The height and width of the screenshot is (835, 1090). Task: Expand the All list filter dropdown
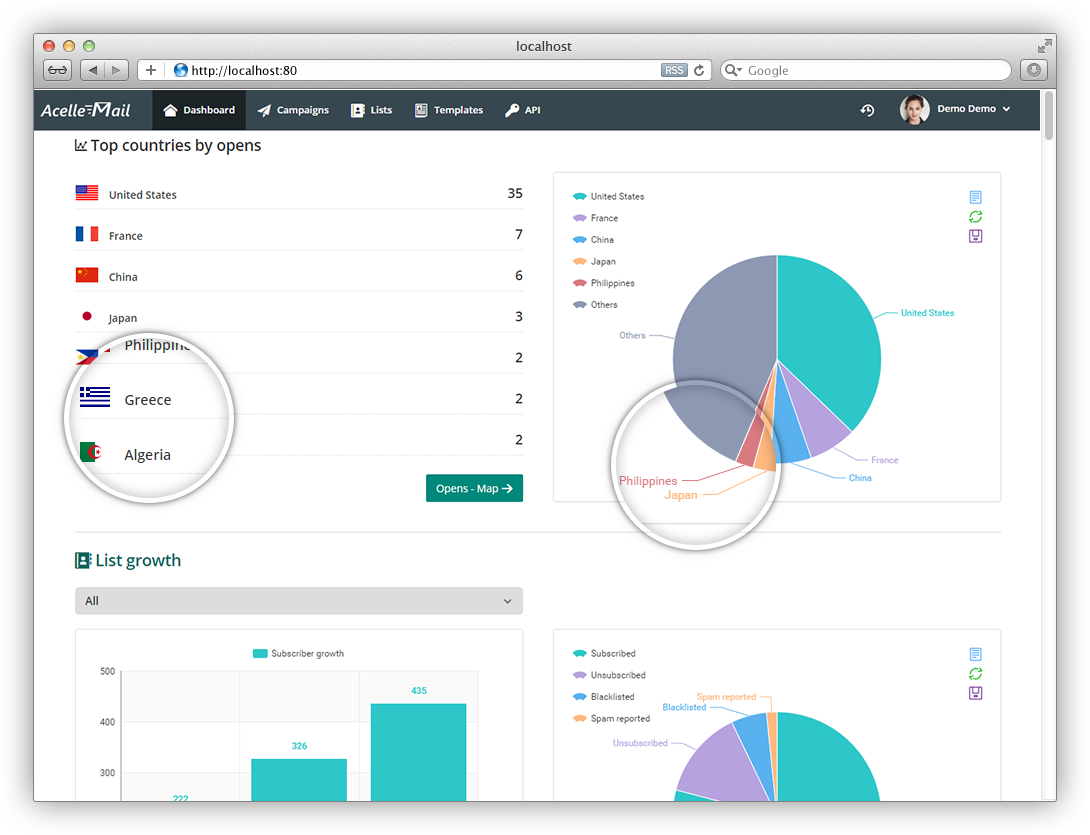point(298,601)
